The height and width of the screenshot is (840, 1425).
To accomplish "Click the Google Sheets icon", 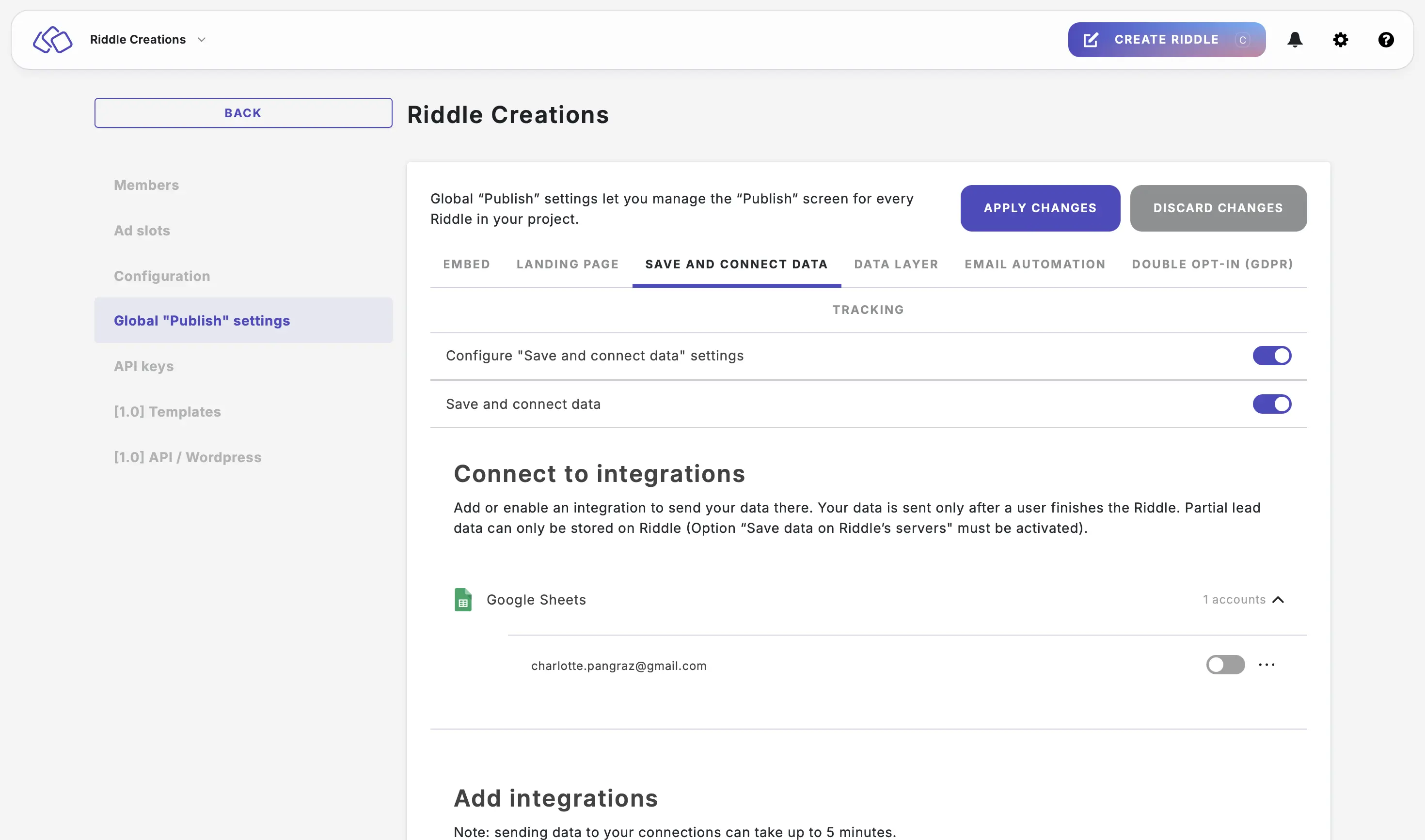I will click(x=463, y=599).
